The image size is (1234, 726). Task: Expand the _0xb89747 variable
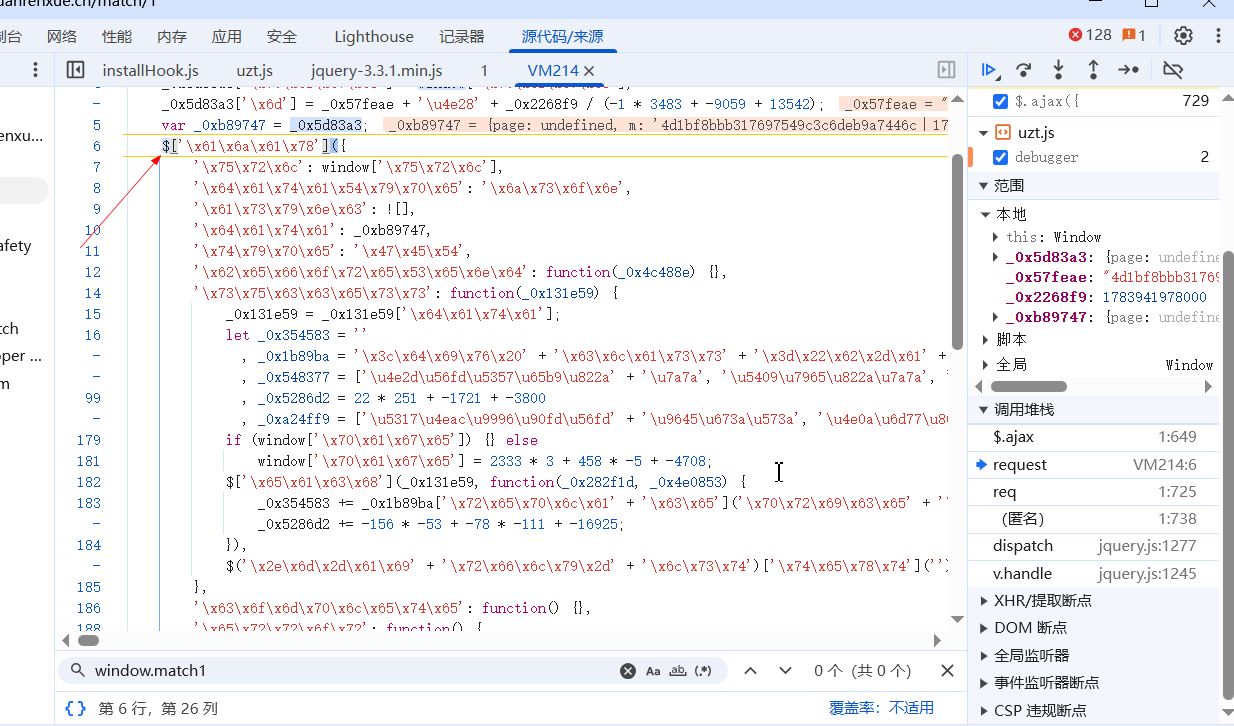[x=995, y=317]
